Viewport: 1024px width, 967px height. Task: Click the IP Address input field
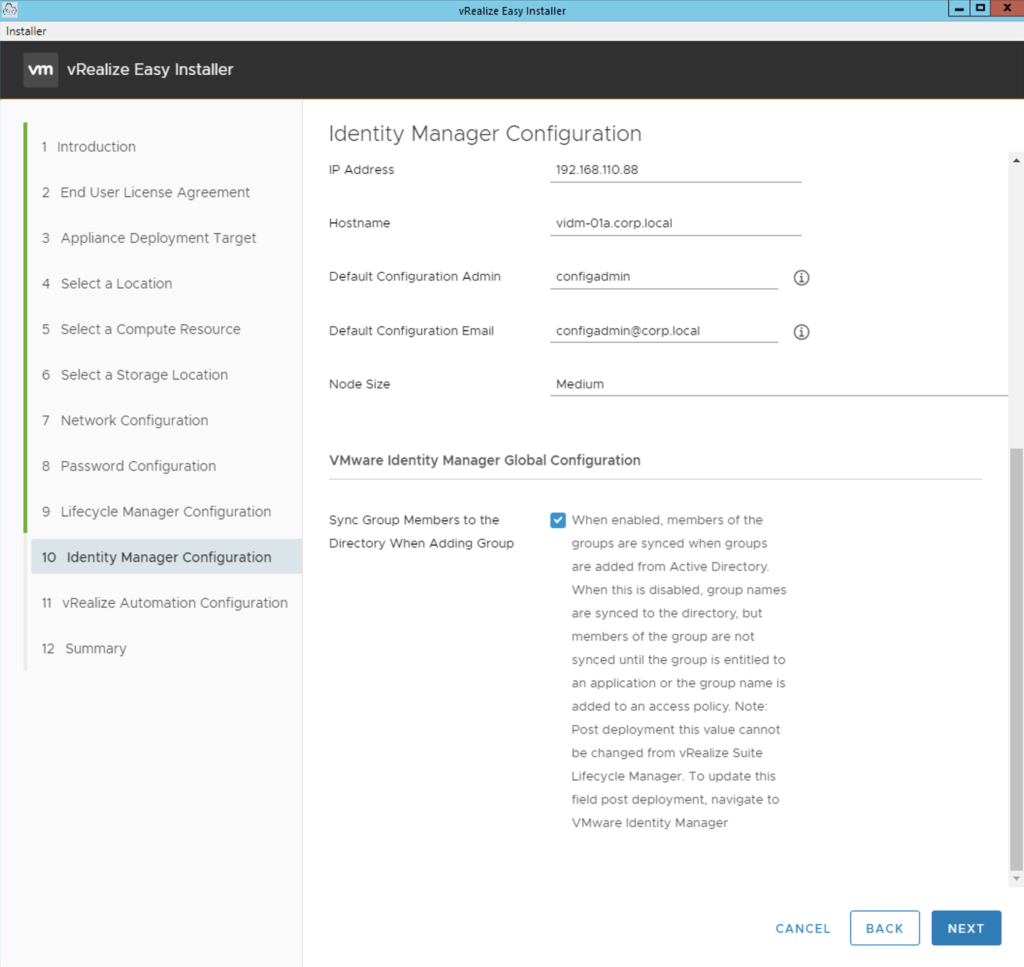[675, 170]
